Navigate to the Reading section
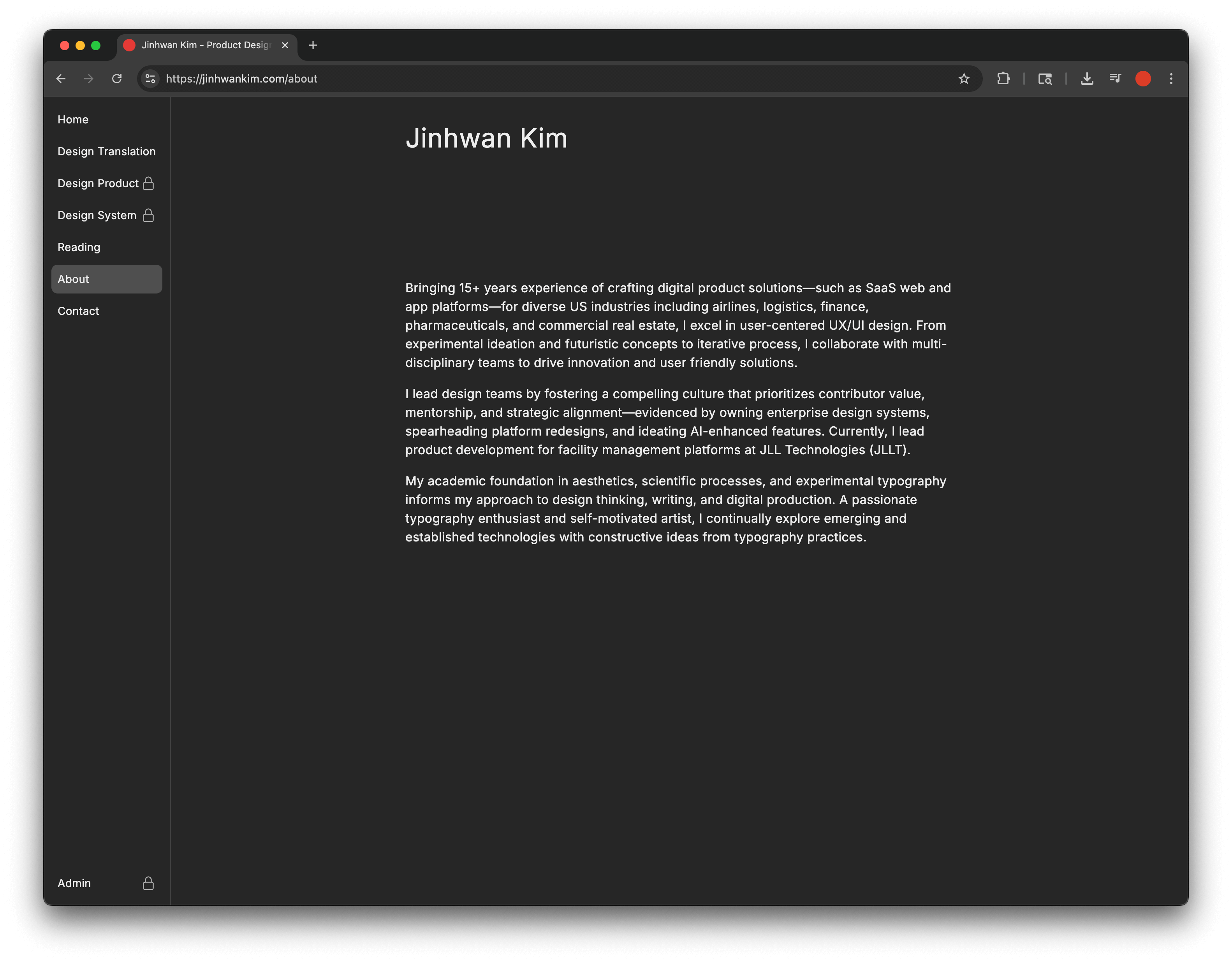 point(79,247)
